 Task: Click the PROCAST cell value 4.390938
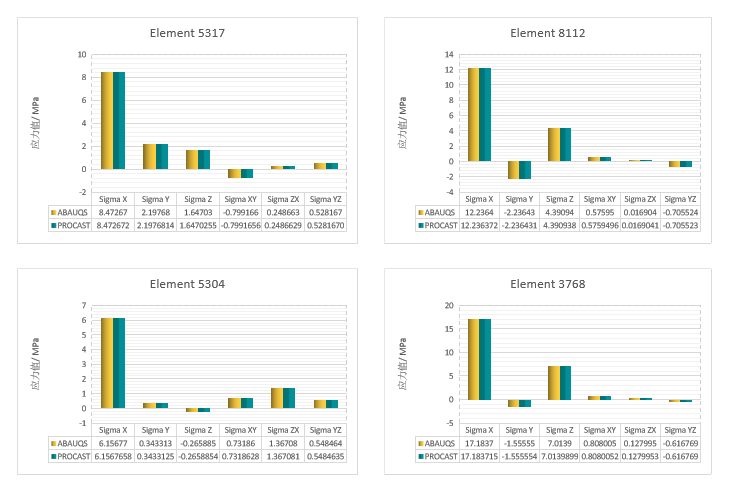click(x=560, y=225)
